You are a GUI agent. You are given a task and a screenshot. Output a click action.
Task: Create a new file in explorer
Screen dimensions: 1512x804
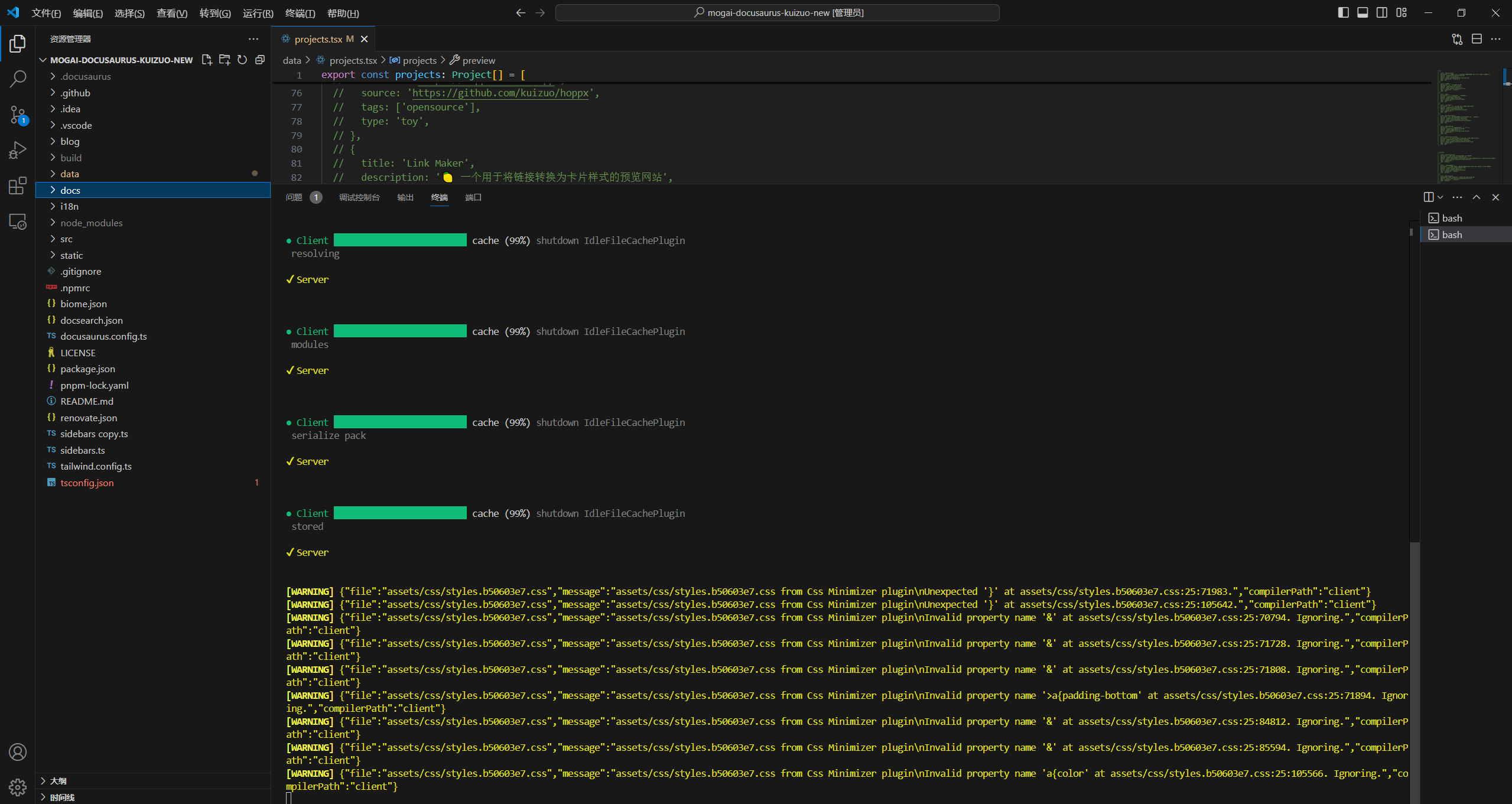(207, 60)
